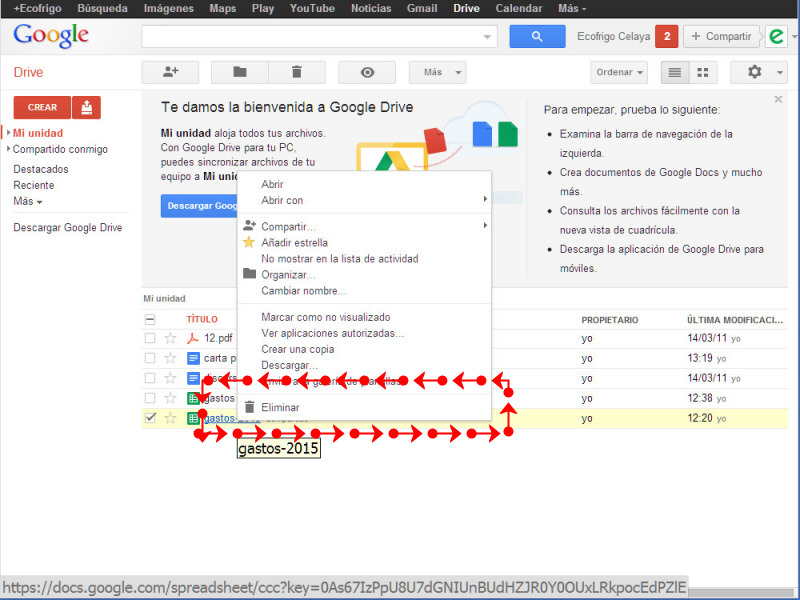The width and height of the screenshot is (800, 600).
Task: Check the box for carta row
Action: point(149,358)
